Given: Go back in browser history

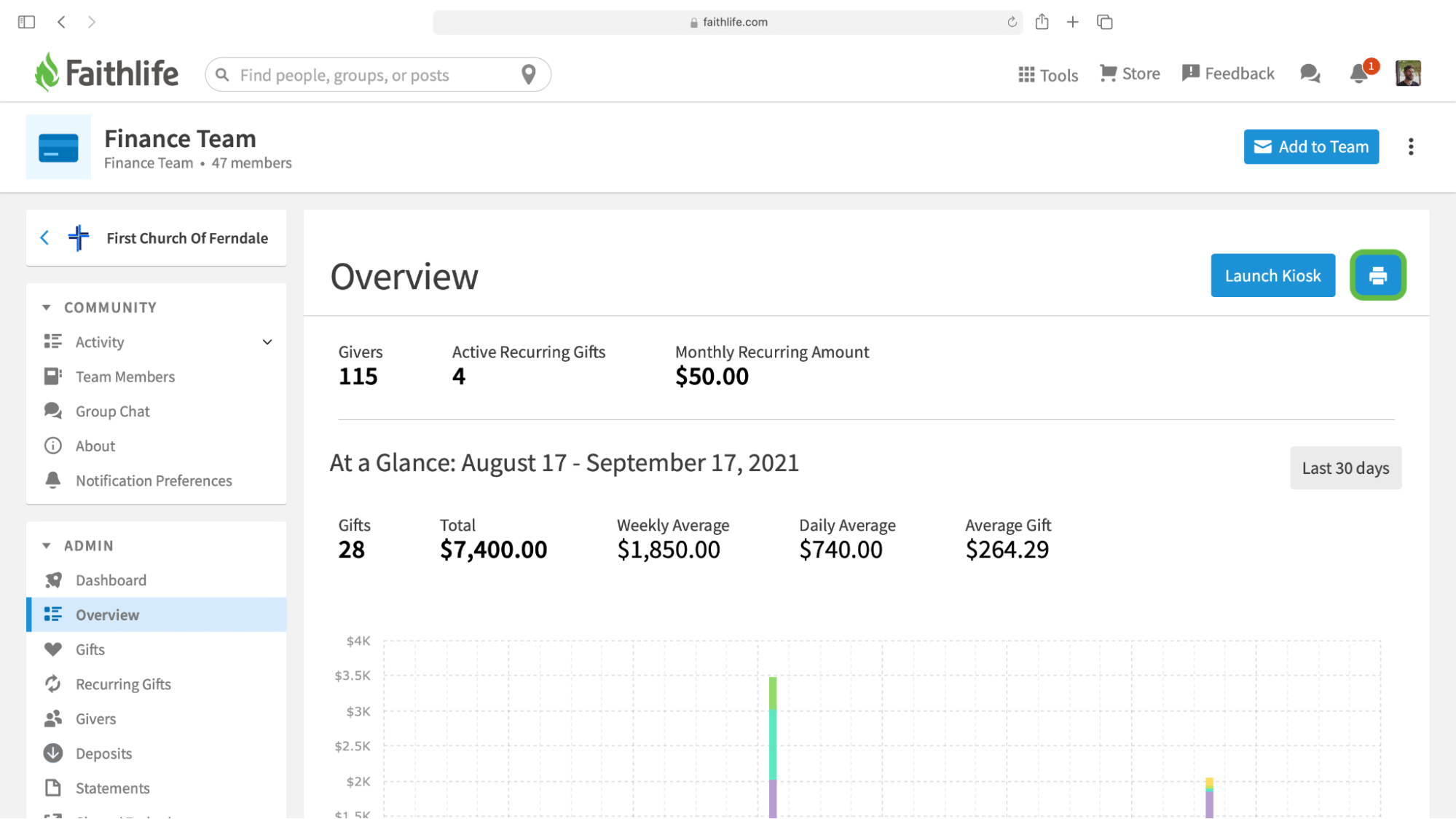Looking at the screenshot, I should [x=62, y=22].
